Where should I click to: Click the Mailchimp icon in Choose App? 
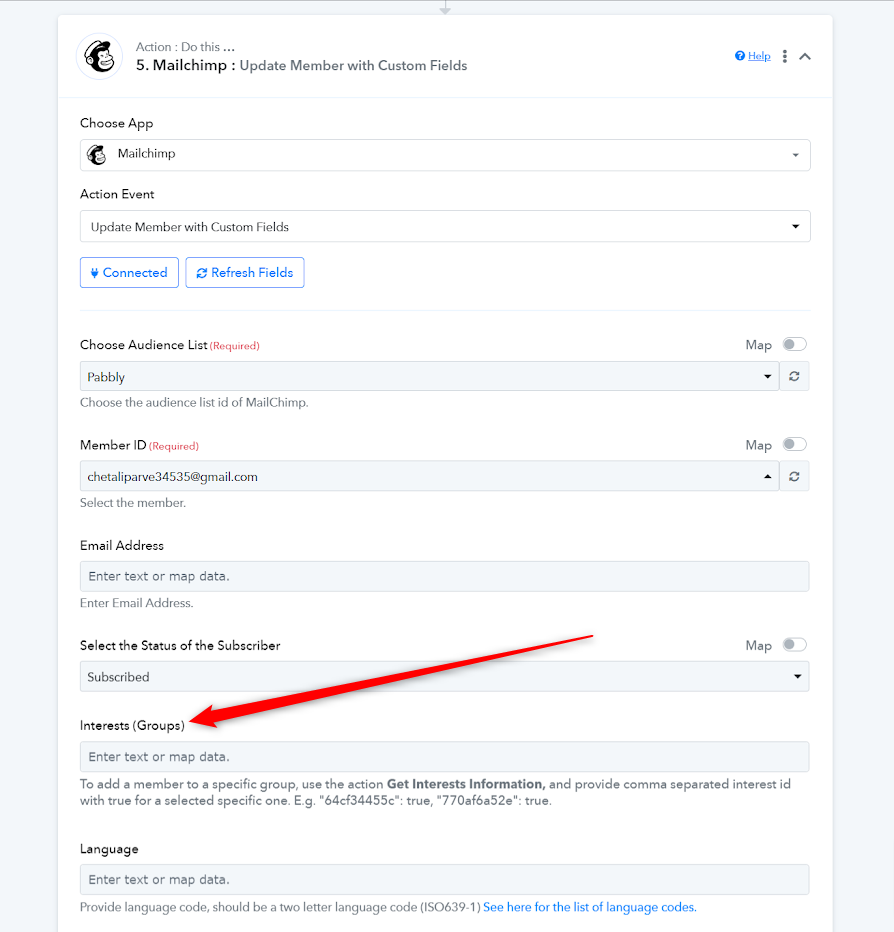pyautogui.click(x=96, y=155)
